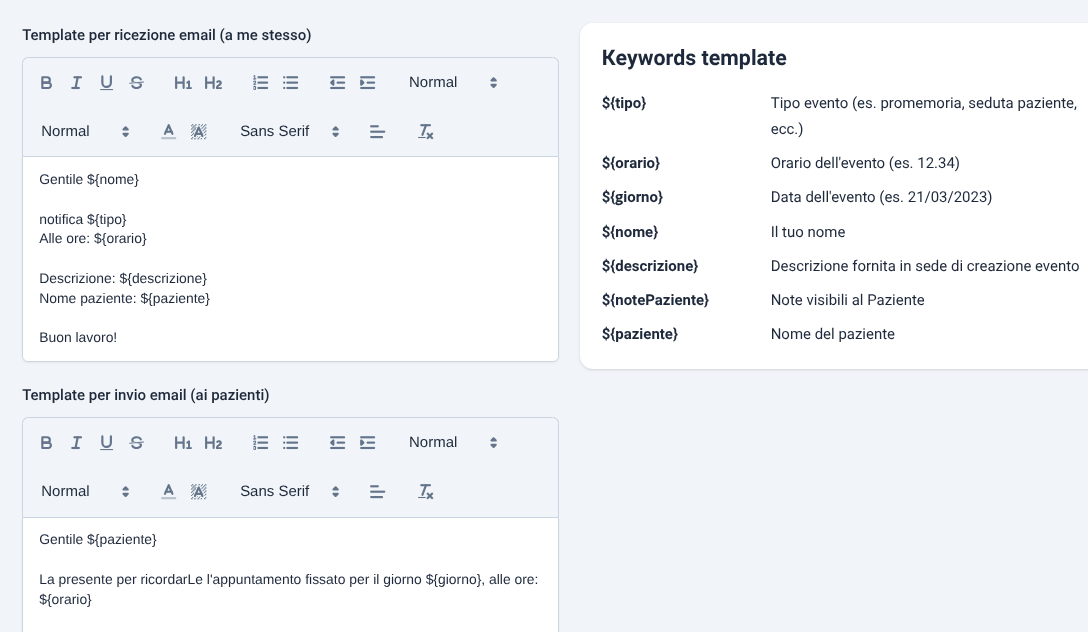Click the Gentile ${paziente} line in invio template

tap(98, 539)
